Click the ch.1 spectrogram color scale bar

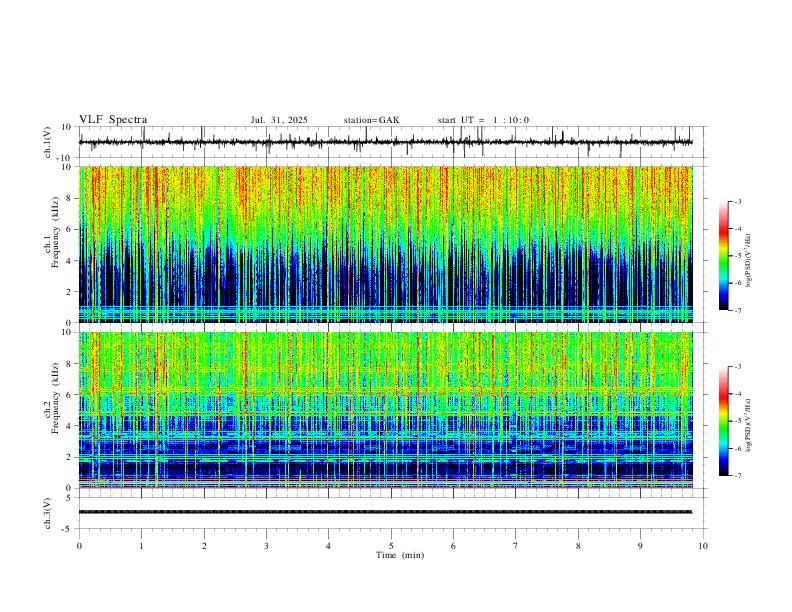[x=723, y=256]
